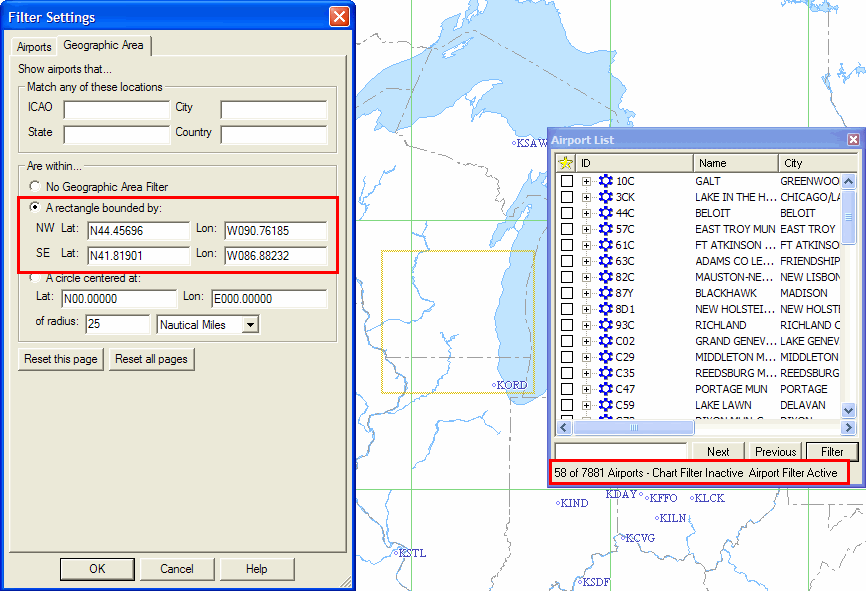Click the OK button
Image resolution: width=866 pixels, height=591 pixels.
point(97,569)
